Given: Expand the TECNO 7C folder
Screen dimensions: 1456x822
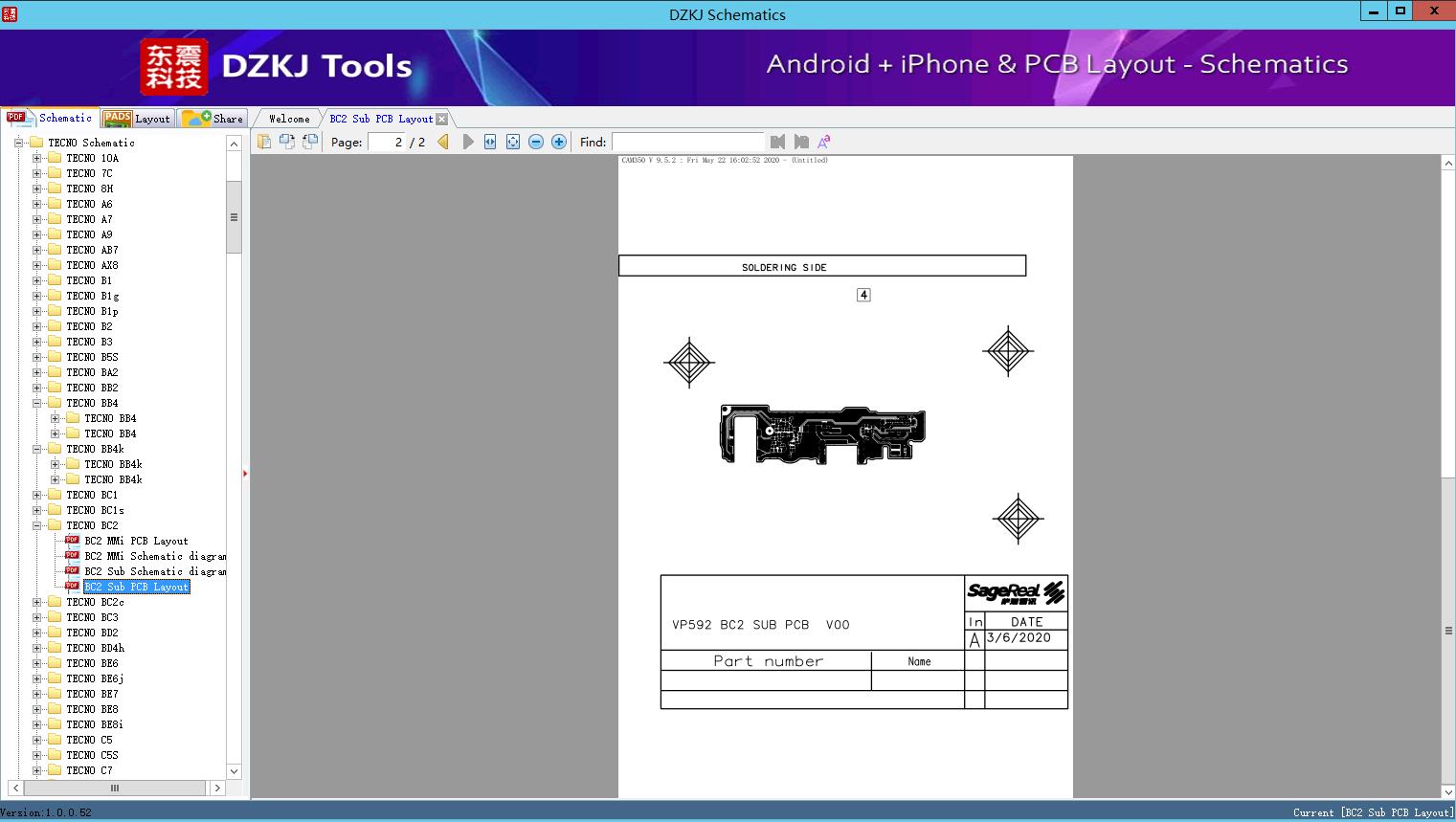Looking at the screenshot, I should (36, 173).
